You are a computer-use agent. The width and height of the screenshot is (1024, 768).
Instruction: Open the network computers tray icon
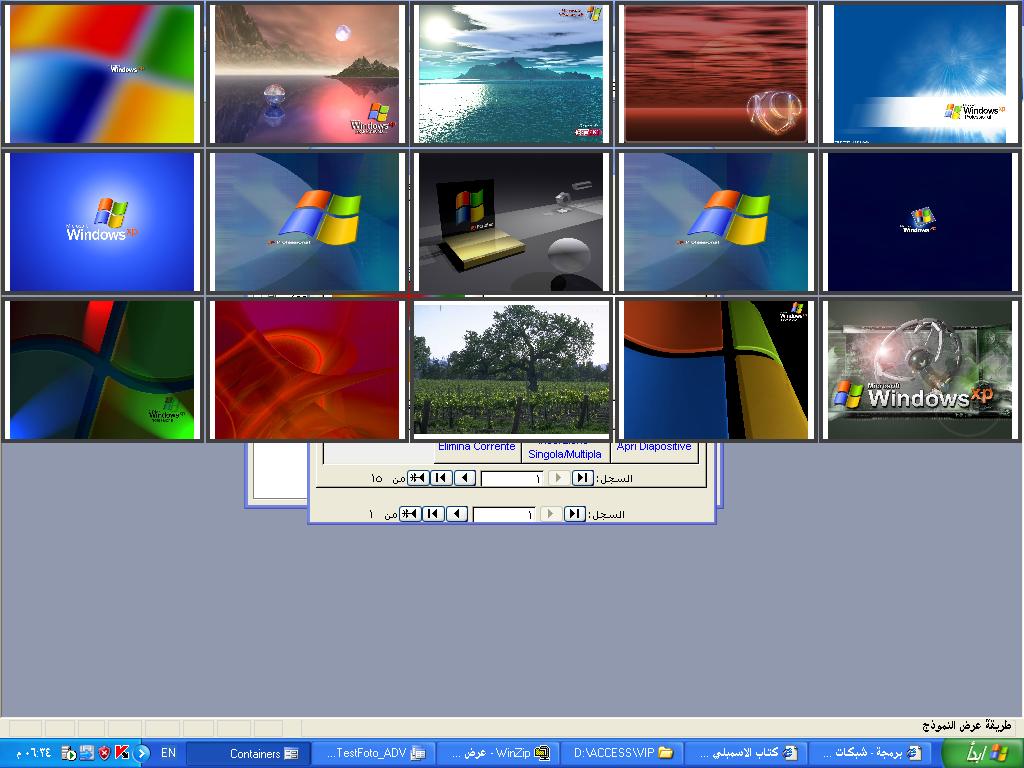coord(86,753)
